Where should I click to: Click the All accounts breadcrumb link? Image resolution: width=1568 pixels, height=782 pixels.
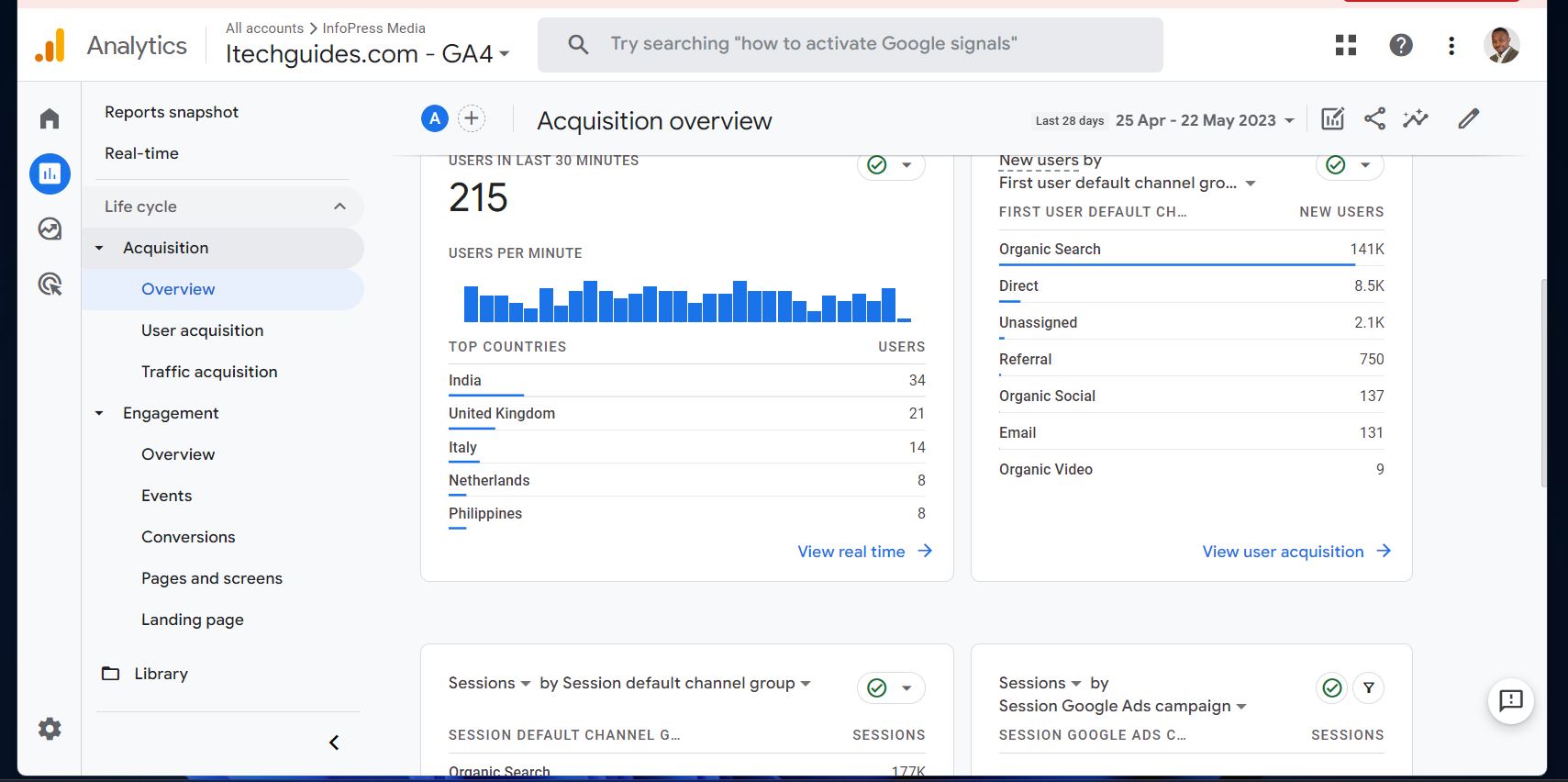pos(264,28)
